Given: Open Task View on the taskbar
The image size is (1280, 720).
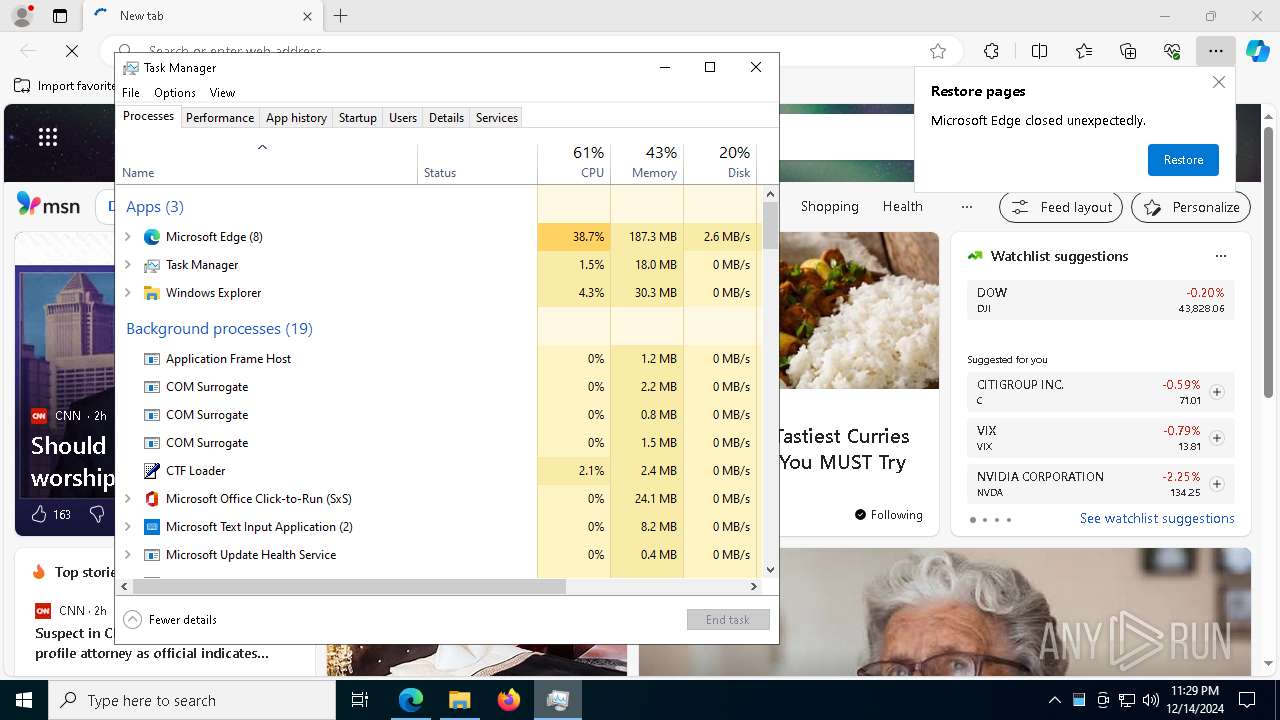Looking at the screenshot, I should (x=360, y=700).
